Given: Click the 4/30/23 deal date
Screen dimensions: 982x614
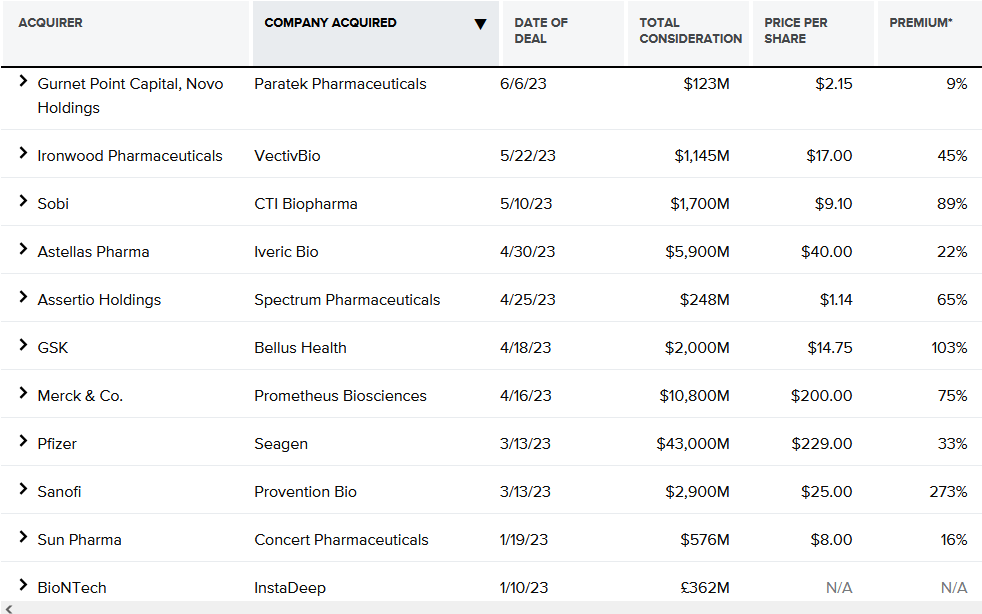Looking at the screenshot, I should coord(527,252).
